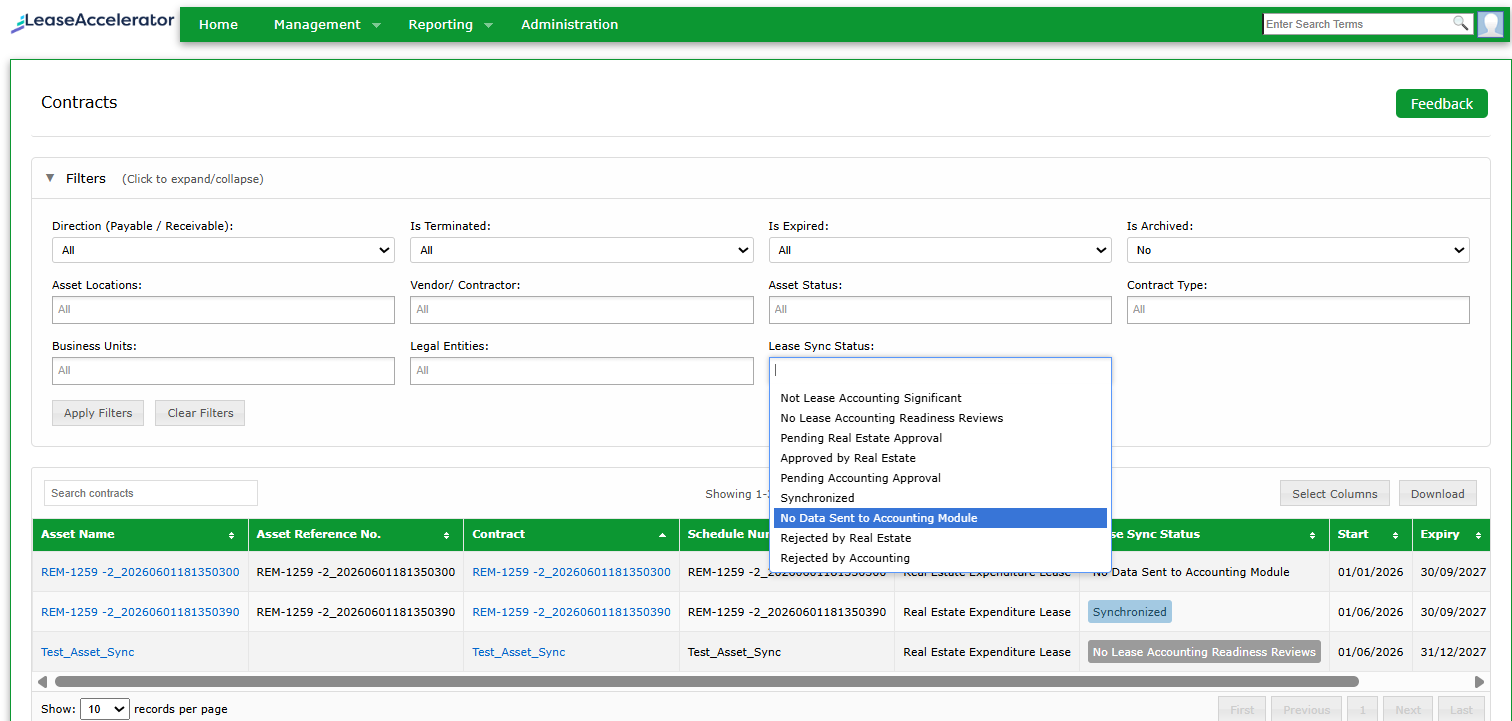Select Not Lease Accounting Significant option
This screenshot has height=721, width=1512.
[x=940, y=398]
